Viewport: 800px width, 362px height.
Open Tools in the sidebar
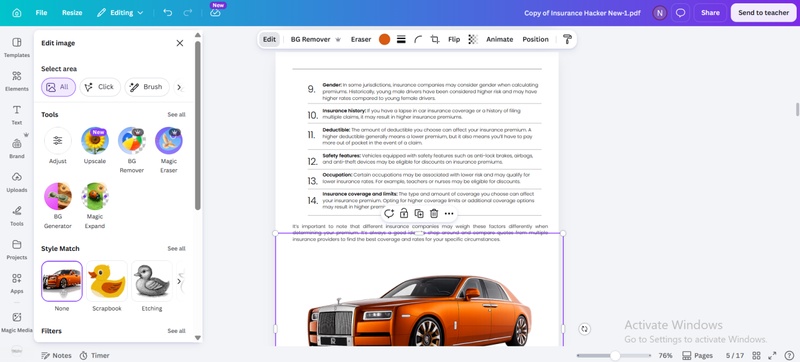[x=17, y=216]
